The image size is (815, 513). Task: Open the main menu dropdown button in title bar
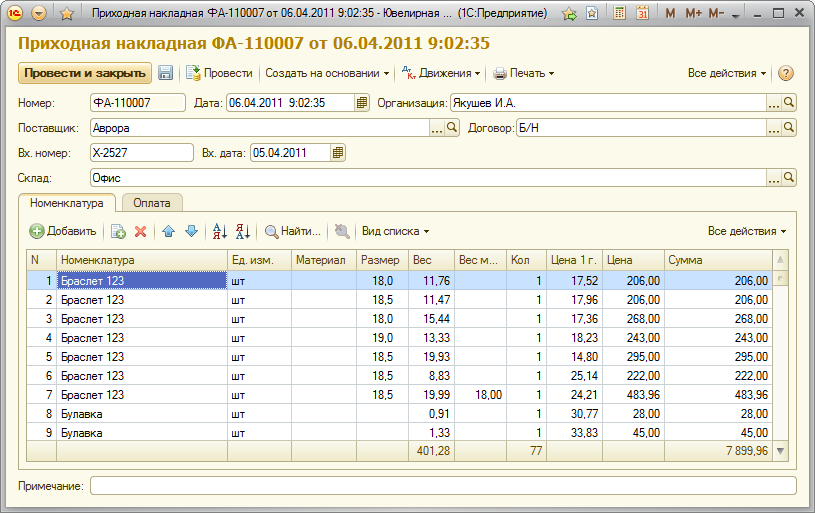coord(39,13)
